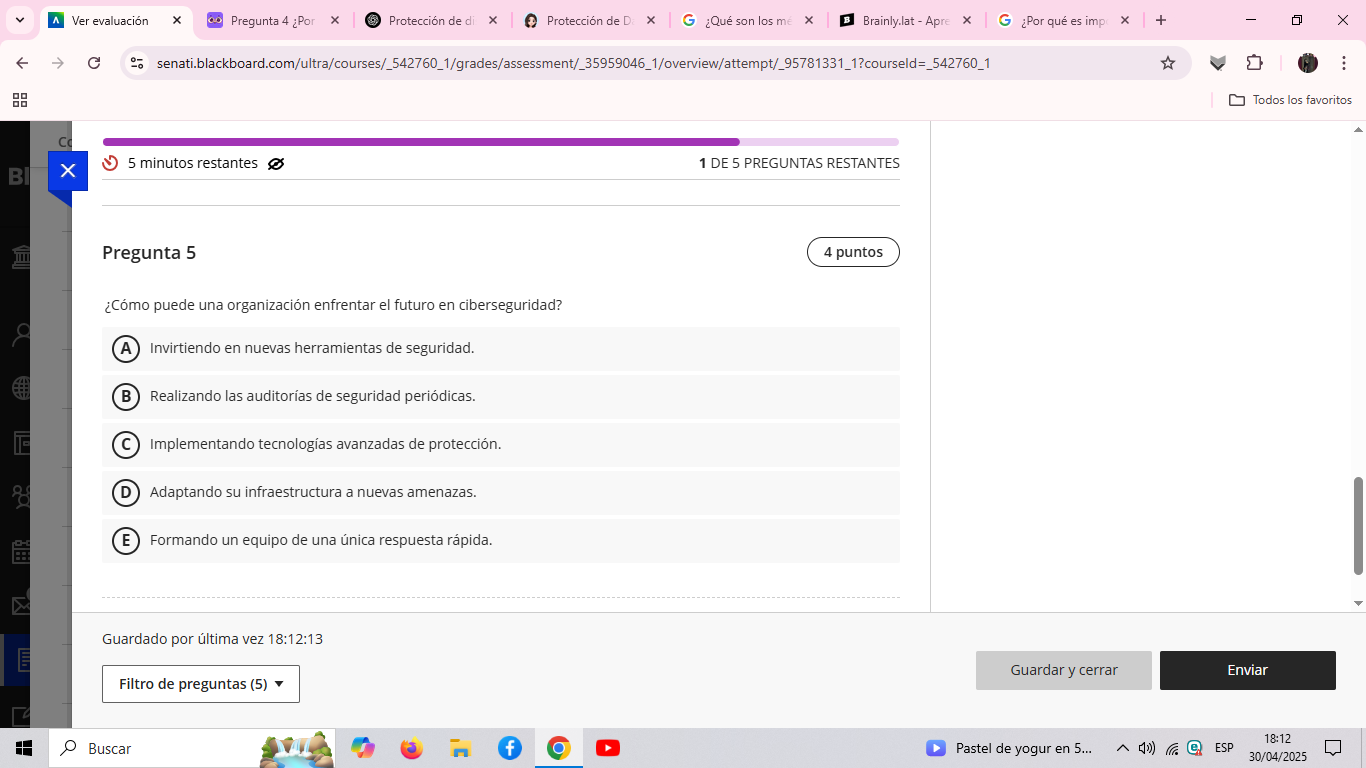Open the Chrome extensions puzzle icon
This screenshot has width=1366, height=768.
tap(1254, 62)
